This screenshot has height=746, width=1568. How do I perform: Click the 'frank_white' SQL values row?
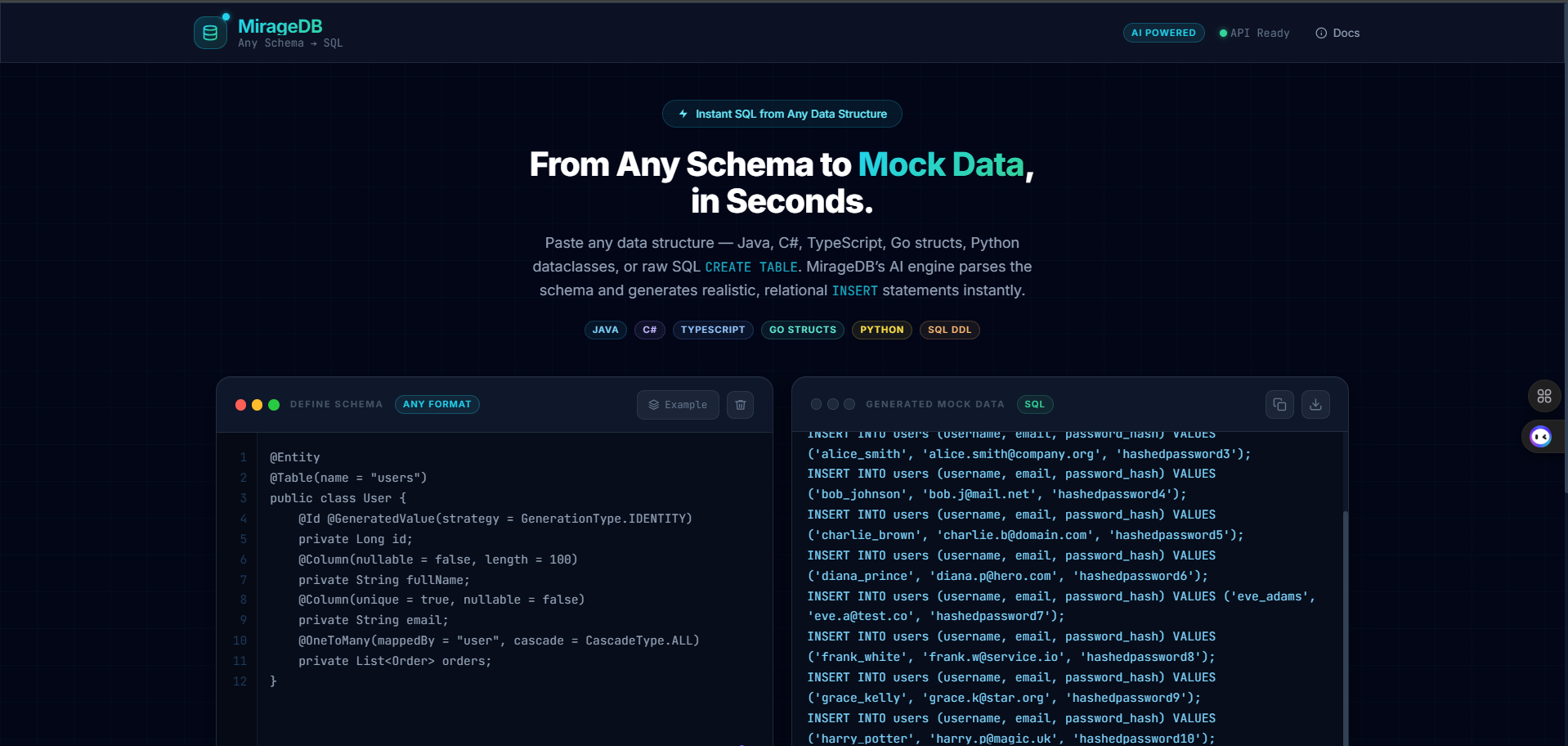[1011, 657]
